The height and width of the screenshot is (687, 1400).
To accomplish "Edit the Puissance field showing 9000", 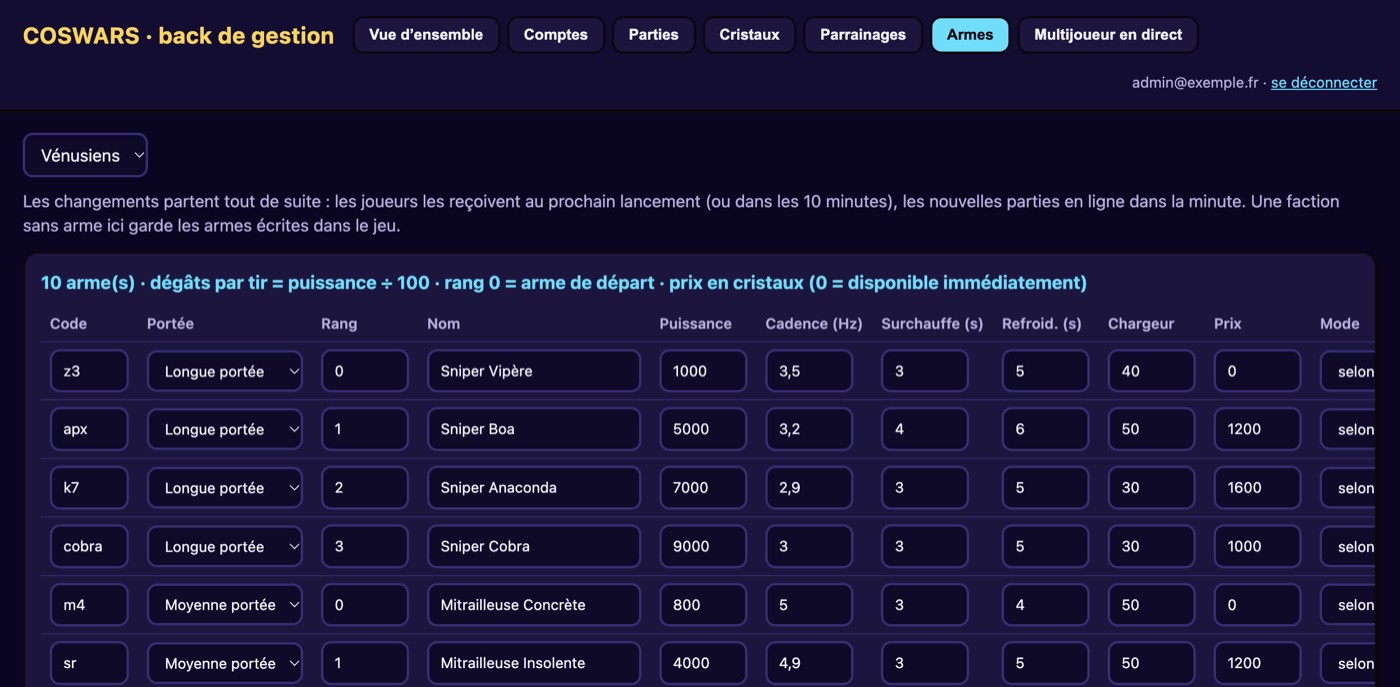I will [x=703, y=546].
